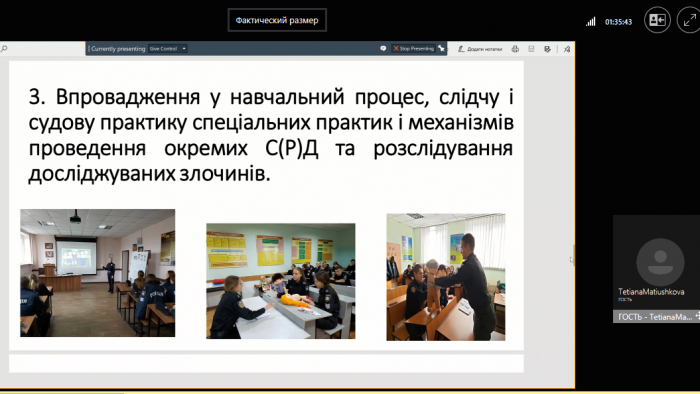
Task: Click the 'ГОСТЬ - TetianaMa...' name bar
Action: click(x=656, y=316)
